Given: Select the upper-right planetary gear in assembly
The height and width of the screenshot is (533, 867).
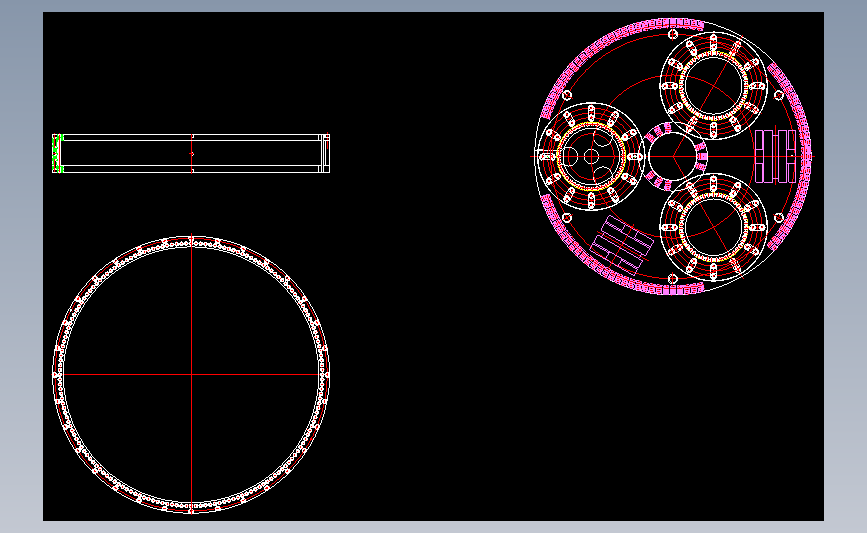Looking at the screenshot, I should pos(713,86).
